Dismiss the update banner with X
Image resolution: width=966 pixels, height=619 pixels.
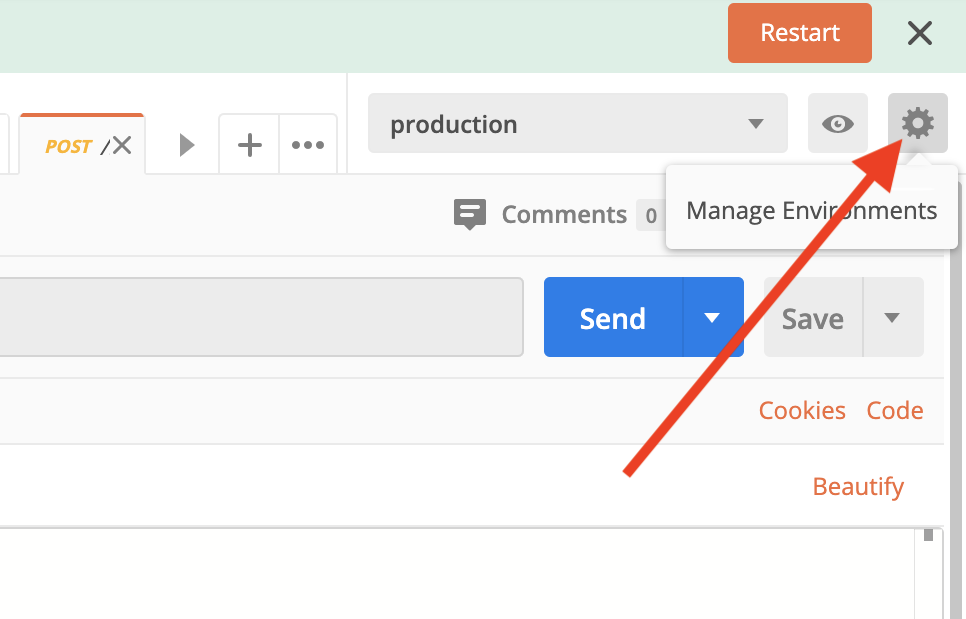coord(920,33)
